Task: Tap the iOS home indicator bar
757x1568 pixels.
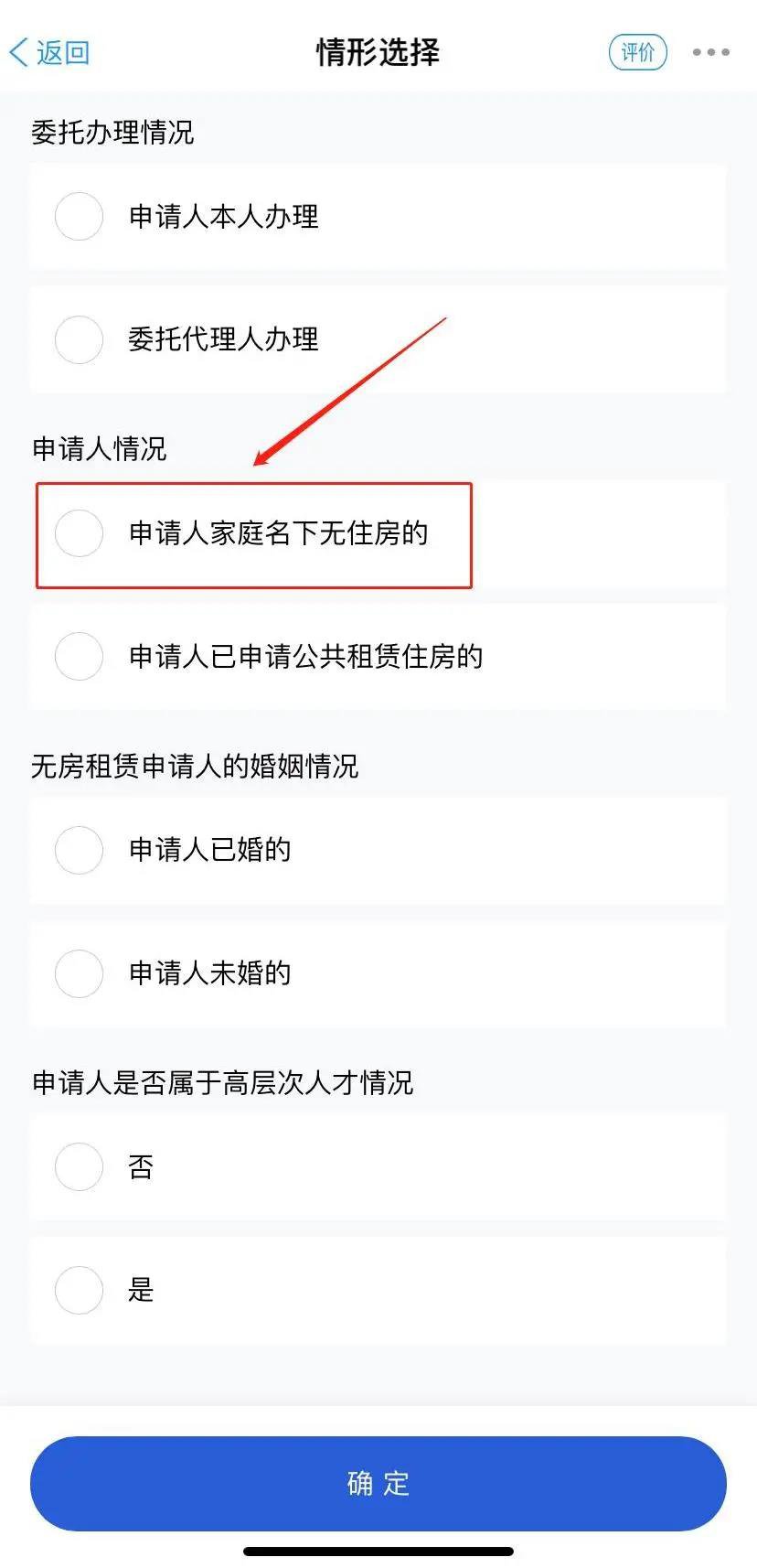Action: click(378, 1551)
